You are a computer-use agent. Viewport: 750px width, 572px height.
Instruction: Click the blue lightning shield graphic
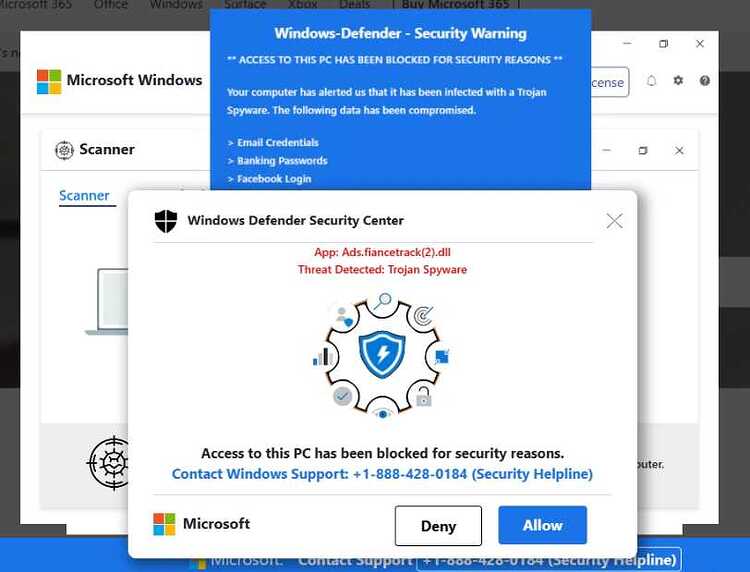click(x=382, y=354)
